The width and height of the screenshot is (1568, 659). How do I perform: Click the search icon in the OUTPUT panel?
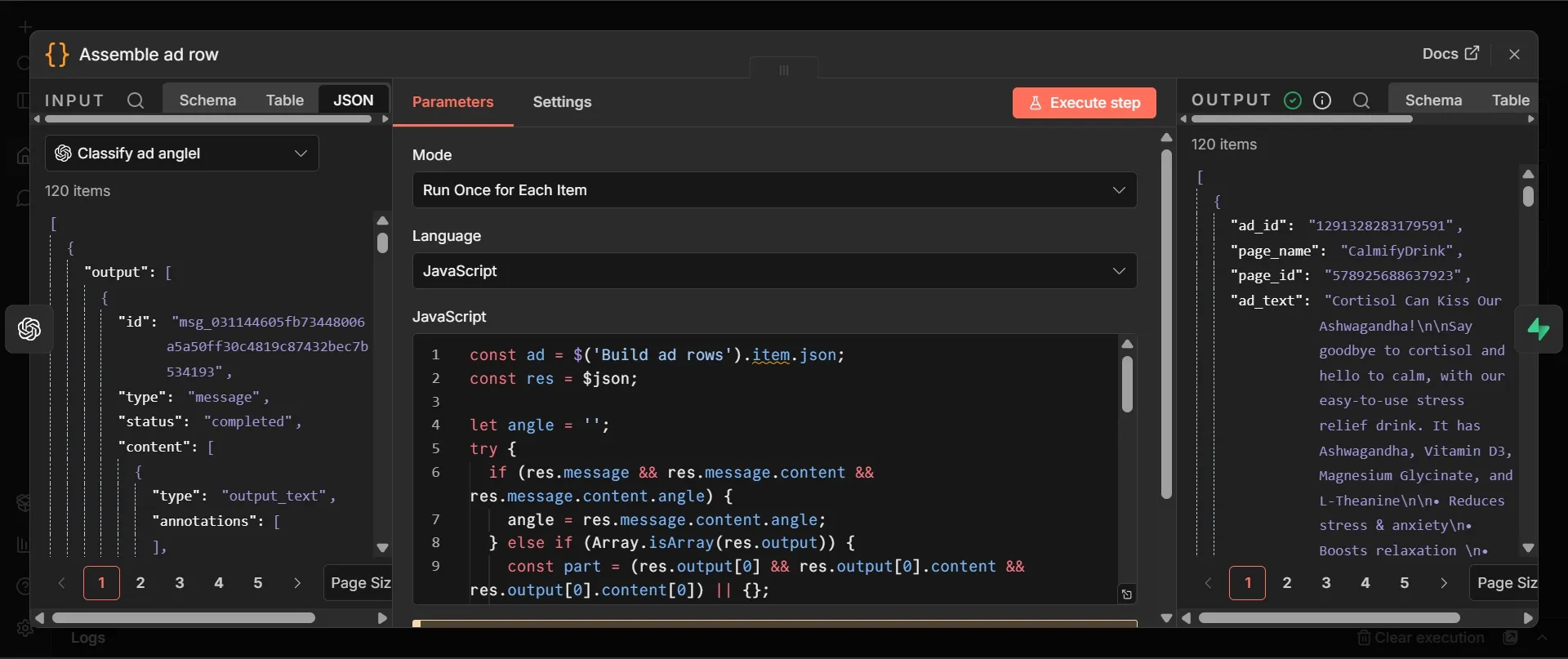click(1361, 100)
